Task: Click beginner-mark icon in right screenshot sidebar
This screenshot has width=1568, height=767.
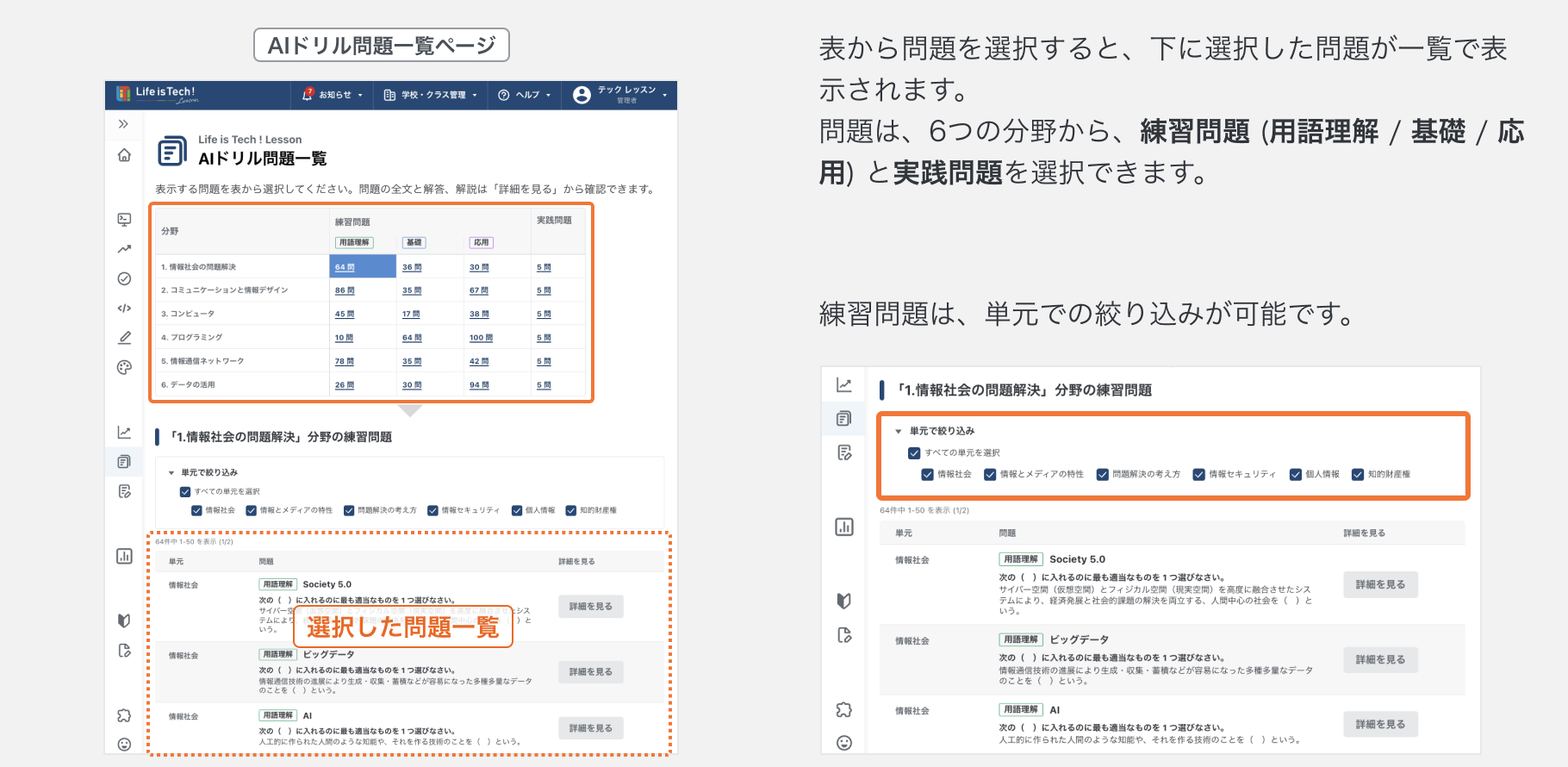Action: 844,601
